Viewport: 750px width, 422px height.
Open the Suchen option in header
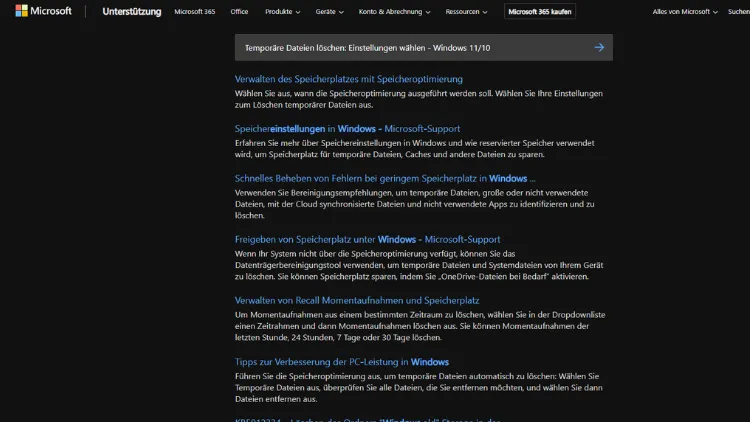[x=739, y=11]
